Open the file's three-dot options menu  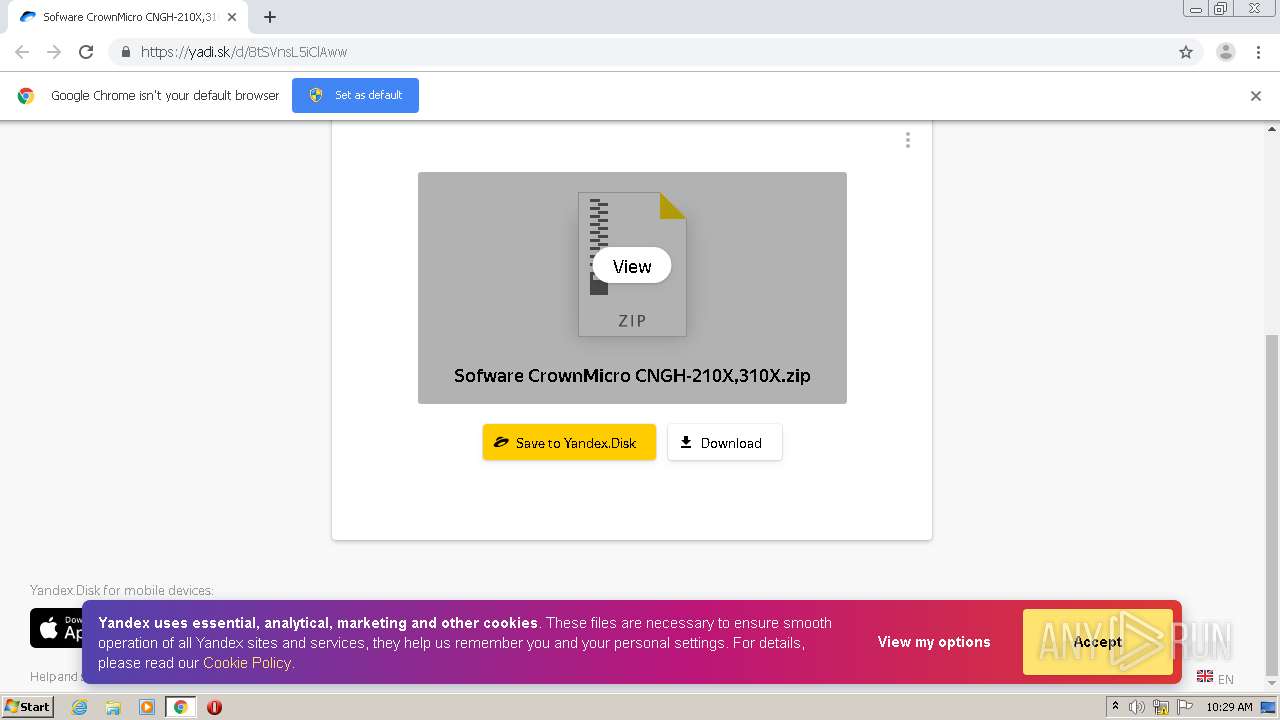pyautogui.click(x=908, y=141)
